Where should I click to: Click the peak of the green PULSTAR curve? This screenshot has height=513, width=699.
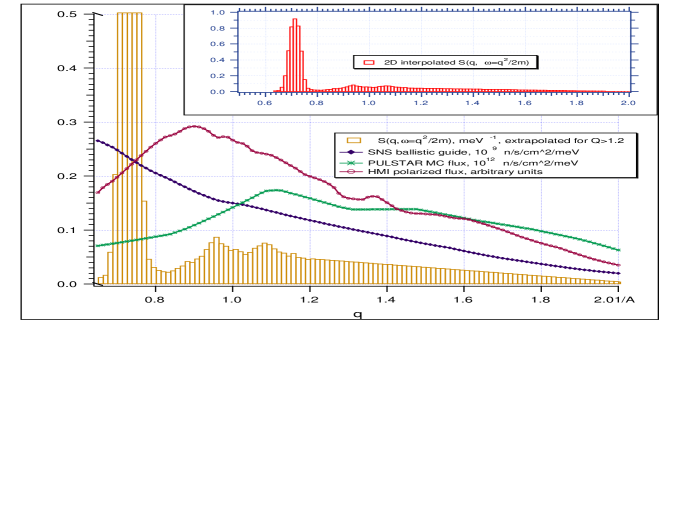coord(276,190)
